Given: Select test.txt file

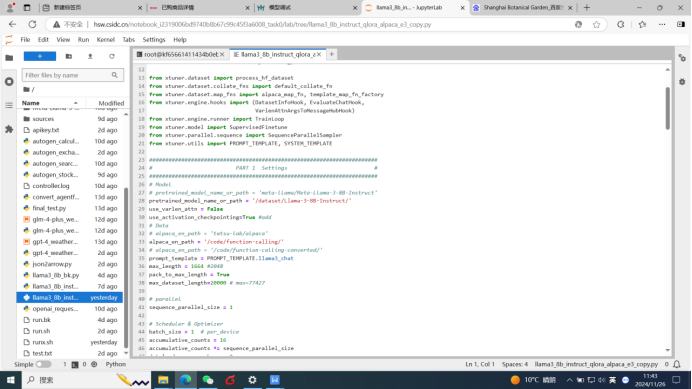Looking at the screenshot, I should [71, 353].
